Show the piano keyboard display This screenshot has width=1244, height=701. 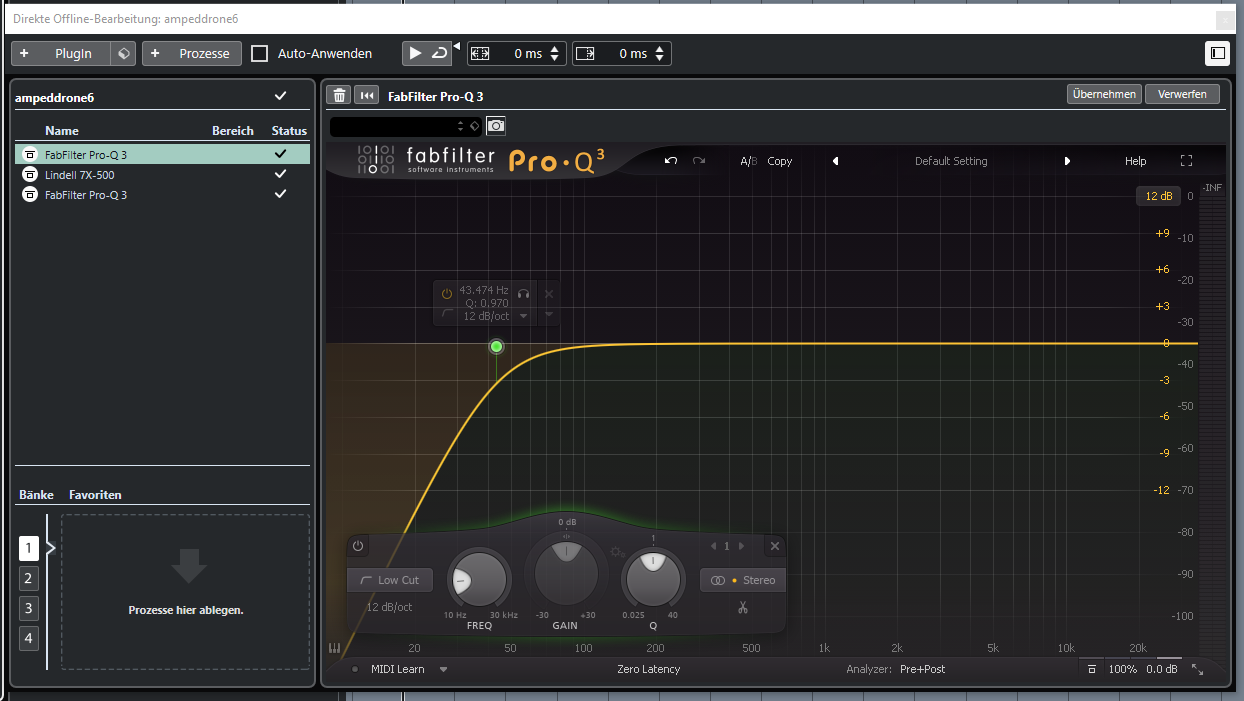(x=334, y=649)
